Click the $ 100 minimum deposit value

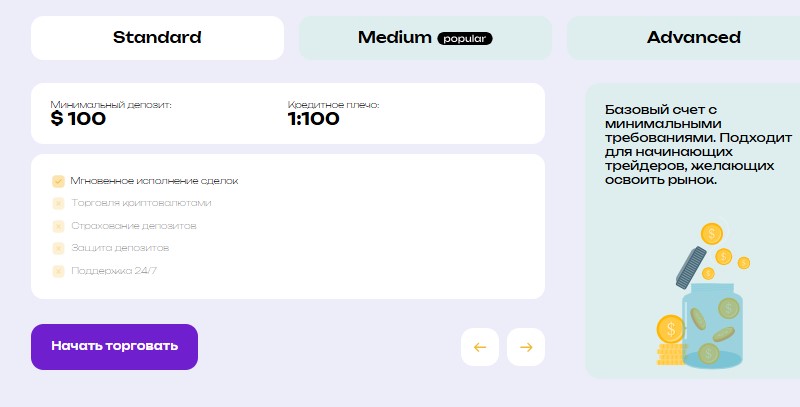[x=78, y=119]
